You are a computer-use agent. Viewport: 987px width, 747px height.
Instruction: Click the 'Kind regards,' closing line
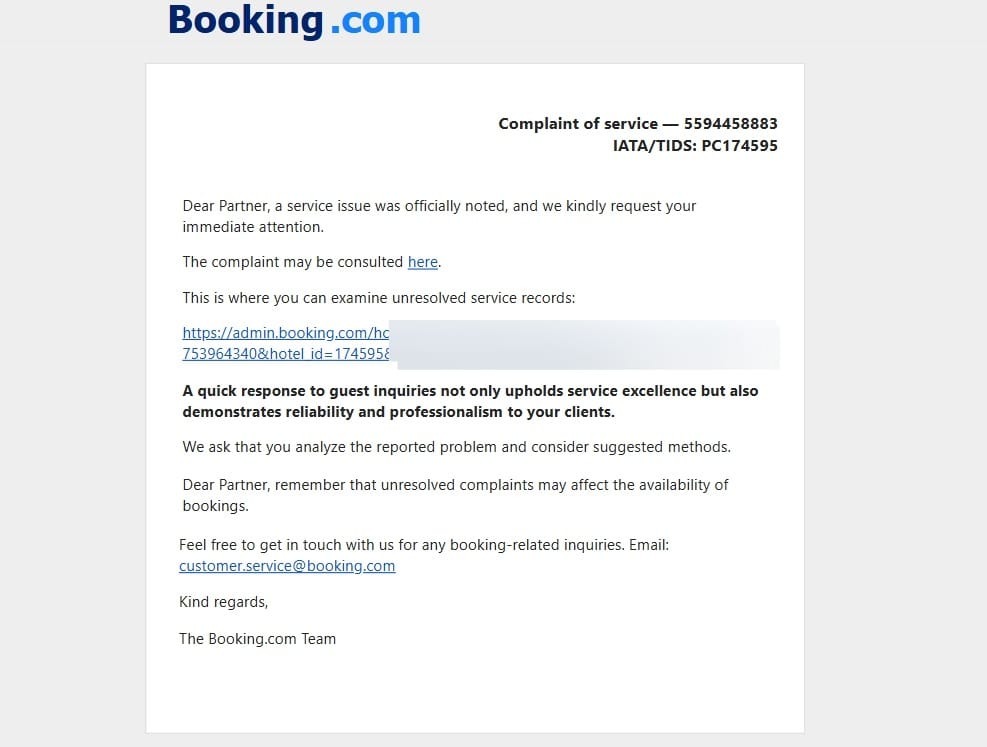click(223, 602)
